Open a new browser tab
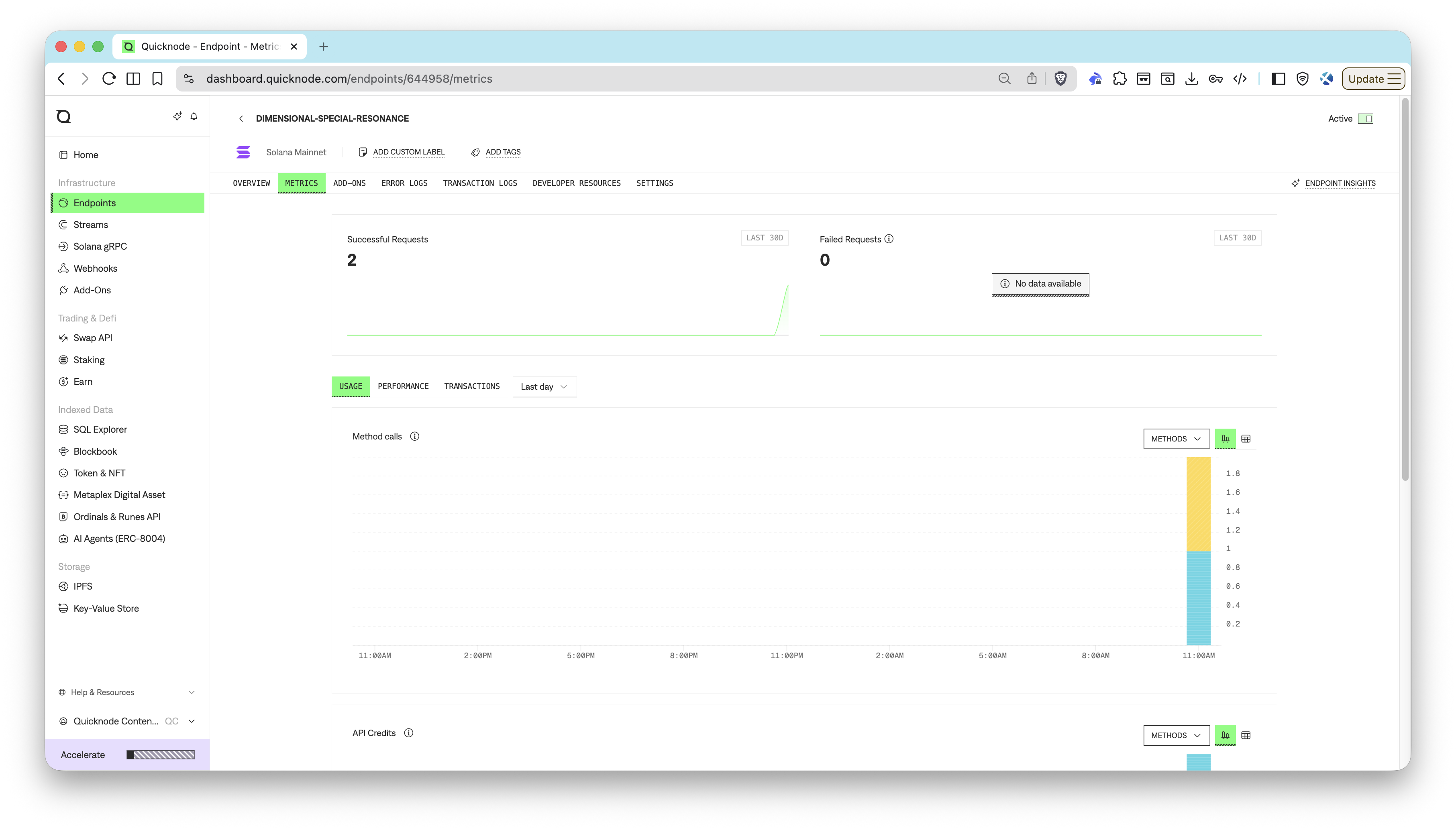 pyautogui.click(x=323, y=47)
